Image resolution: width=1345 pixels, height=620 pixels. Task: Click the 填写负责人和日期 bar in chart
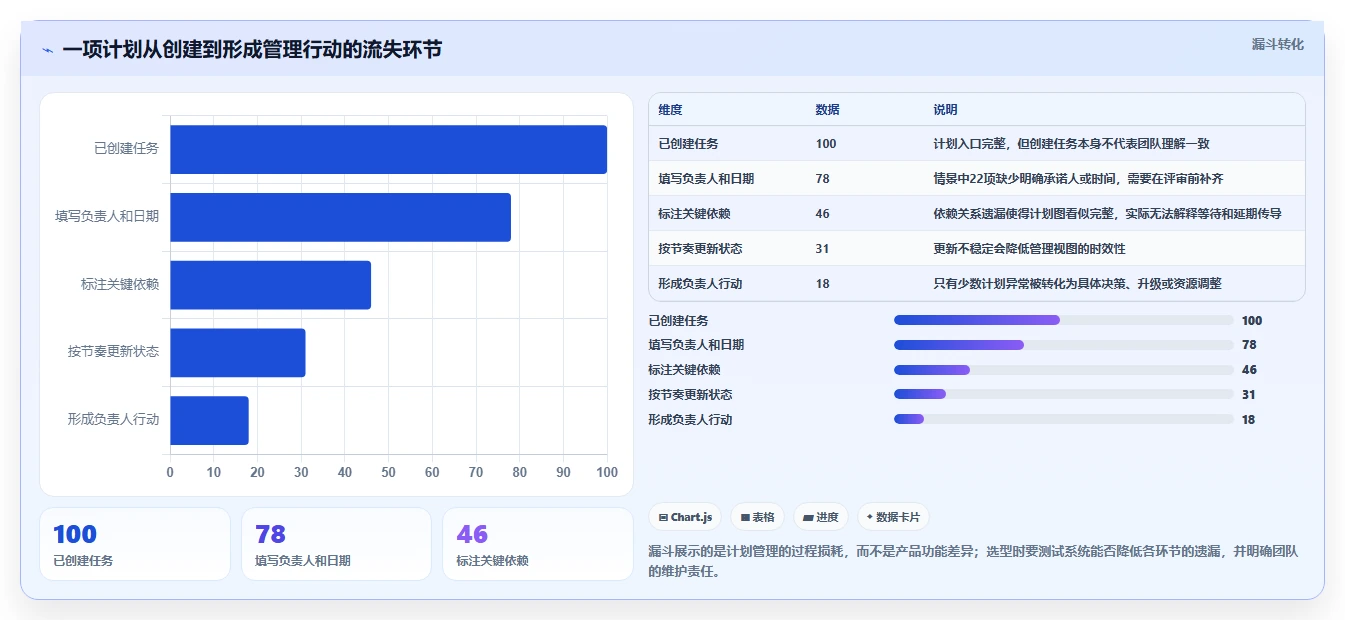coord(340,217)
